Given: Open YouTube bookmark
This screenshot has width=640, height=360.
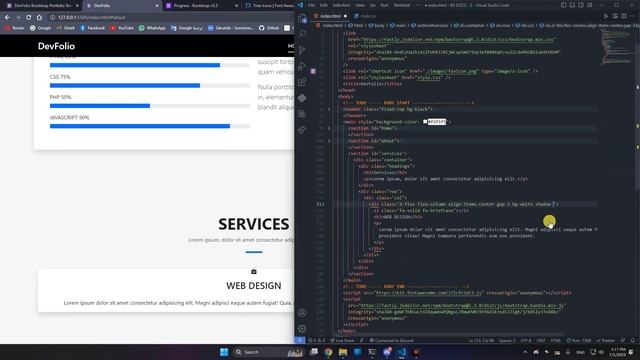Looking at the screenshot, I should pyautogui.click(x=122, y=28).
